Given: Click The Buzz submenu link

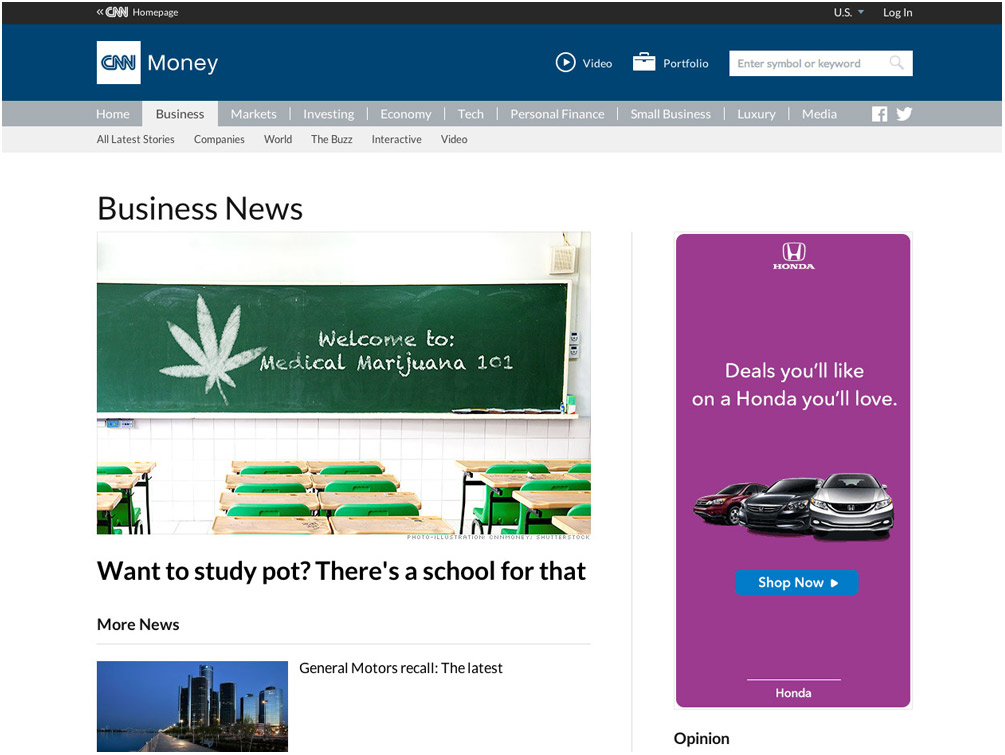Looking at the screenshot, I should point(331,140).
